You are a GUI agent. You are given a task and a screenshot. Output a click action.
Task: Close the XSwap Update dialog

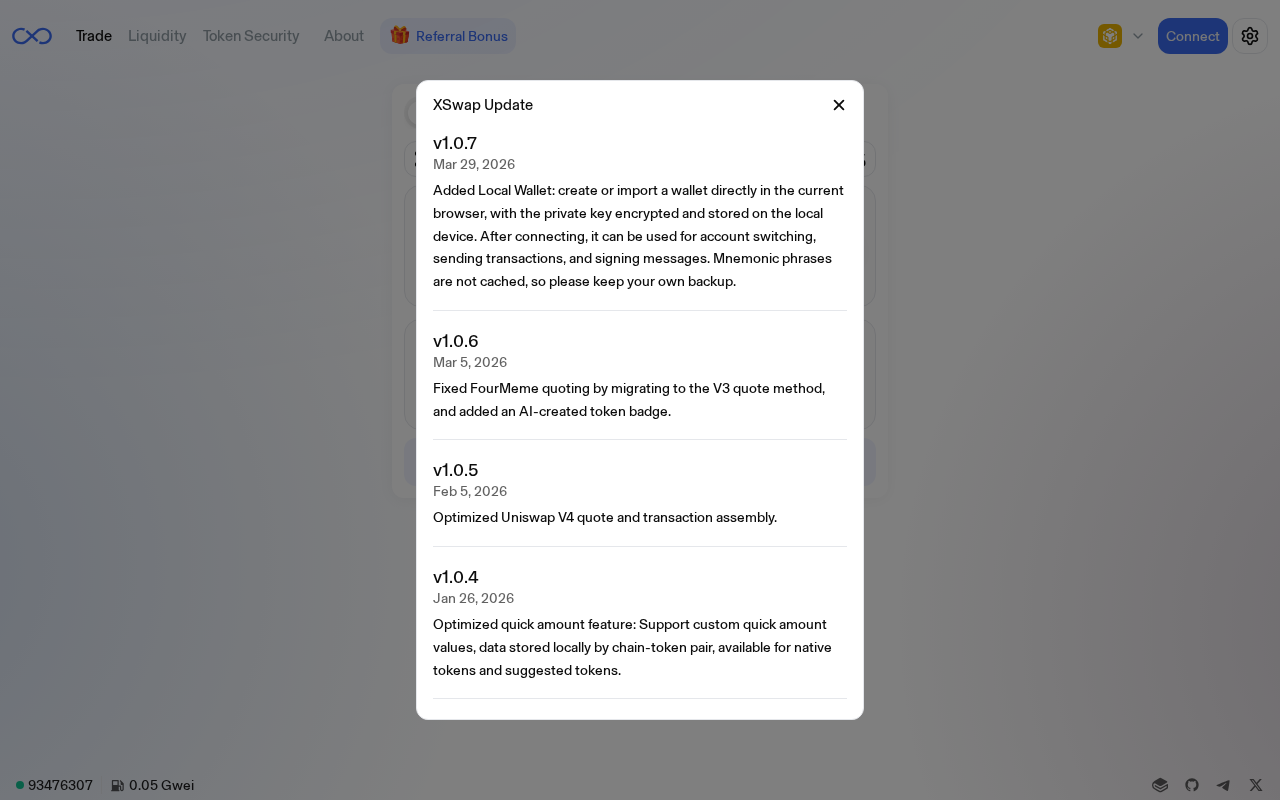(x=839, y=105)
